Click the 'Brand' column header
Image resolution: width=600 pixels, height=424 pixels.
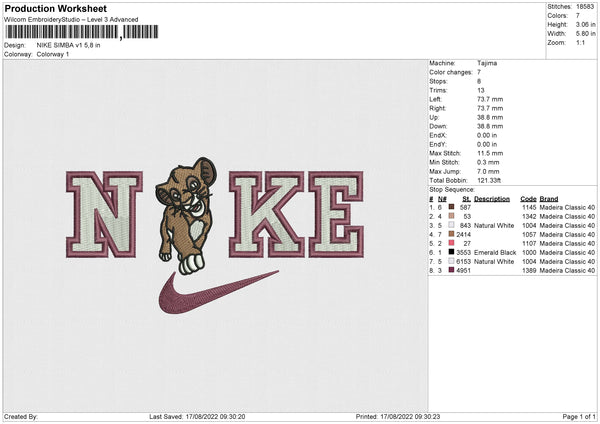tap(549, 199)
